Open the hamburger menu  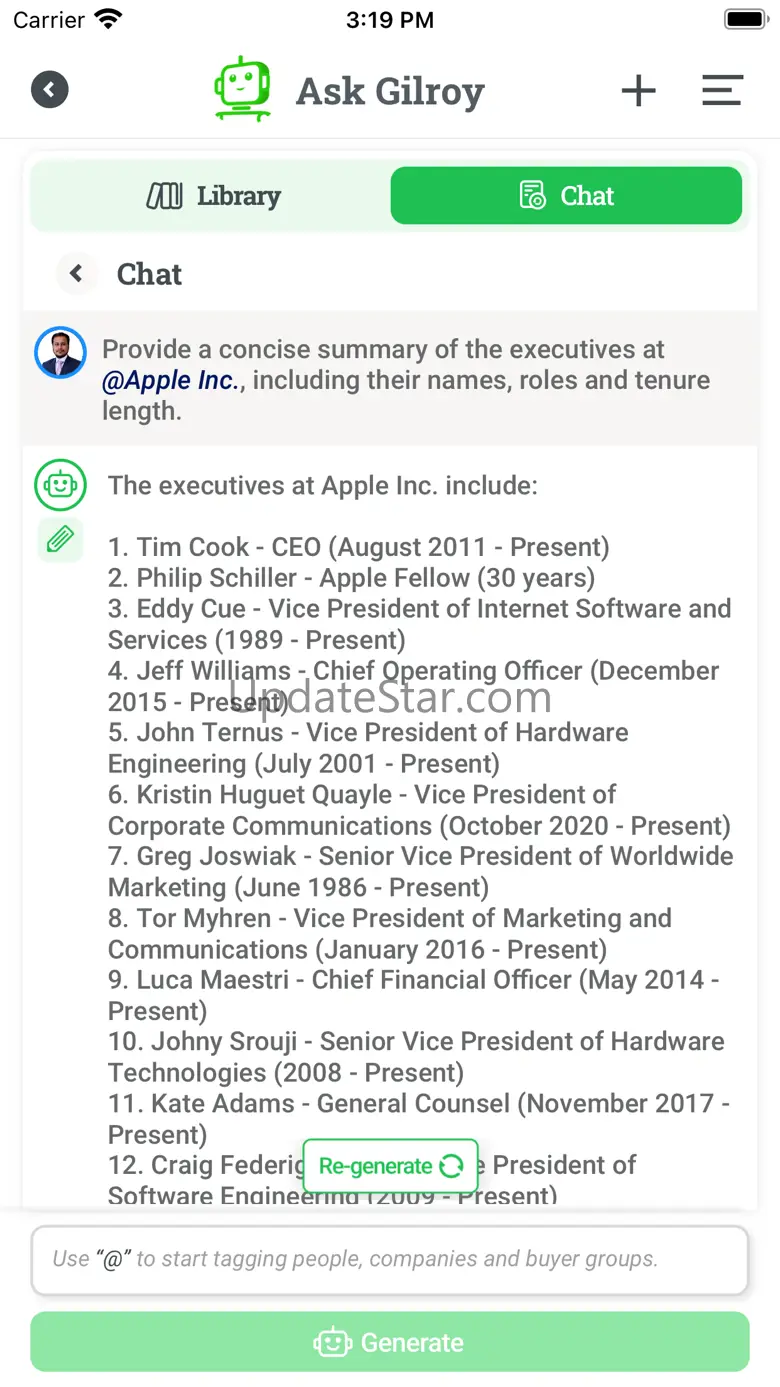click(721, 91)
